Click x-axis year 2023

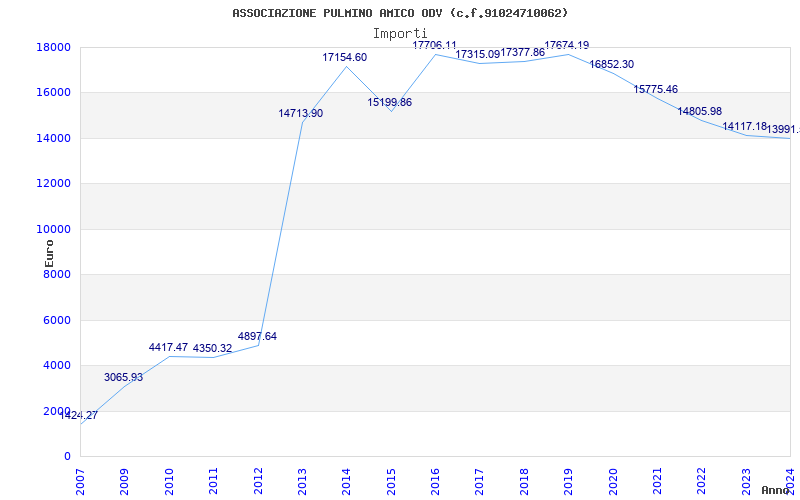746,481
